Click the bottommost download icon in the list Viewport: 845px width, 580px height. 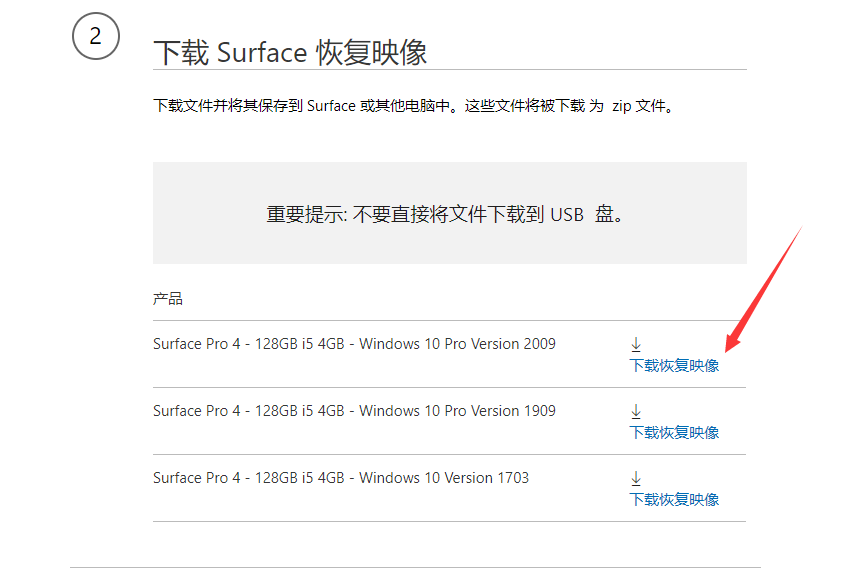pos(636,476)
